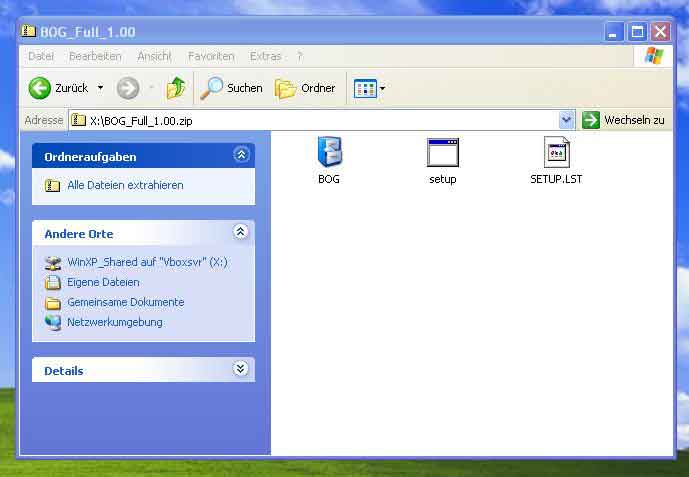Select the setup application icon
This screenshot has height=477, width=689.
[442, 152]
